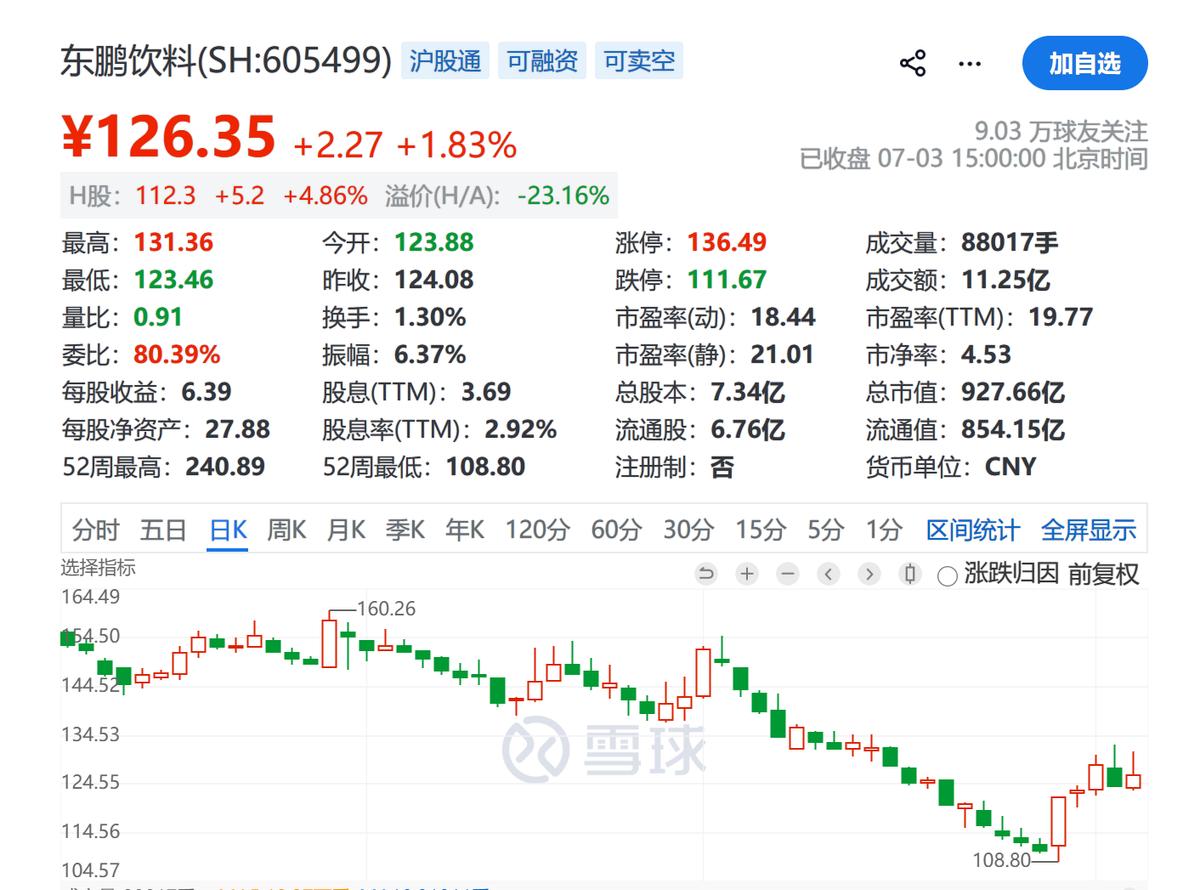Click the 成交额 value 11.25亿
1200x890 pixels.
click(x=1005, y=279)
